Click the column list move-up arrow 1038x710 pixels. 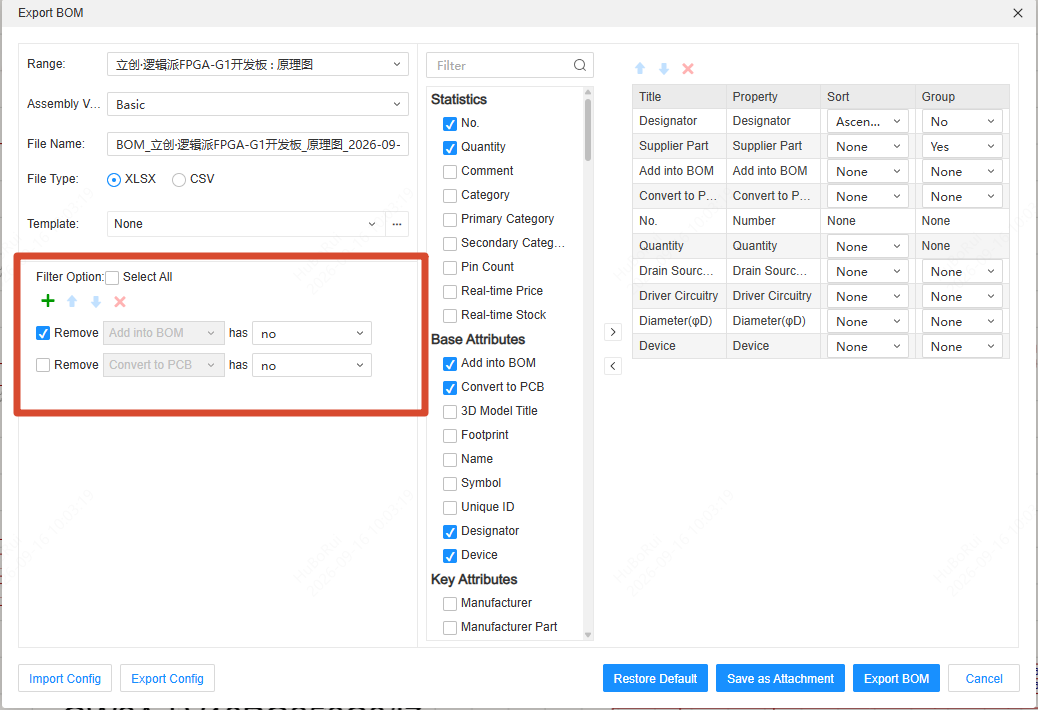click(640, 68)
